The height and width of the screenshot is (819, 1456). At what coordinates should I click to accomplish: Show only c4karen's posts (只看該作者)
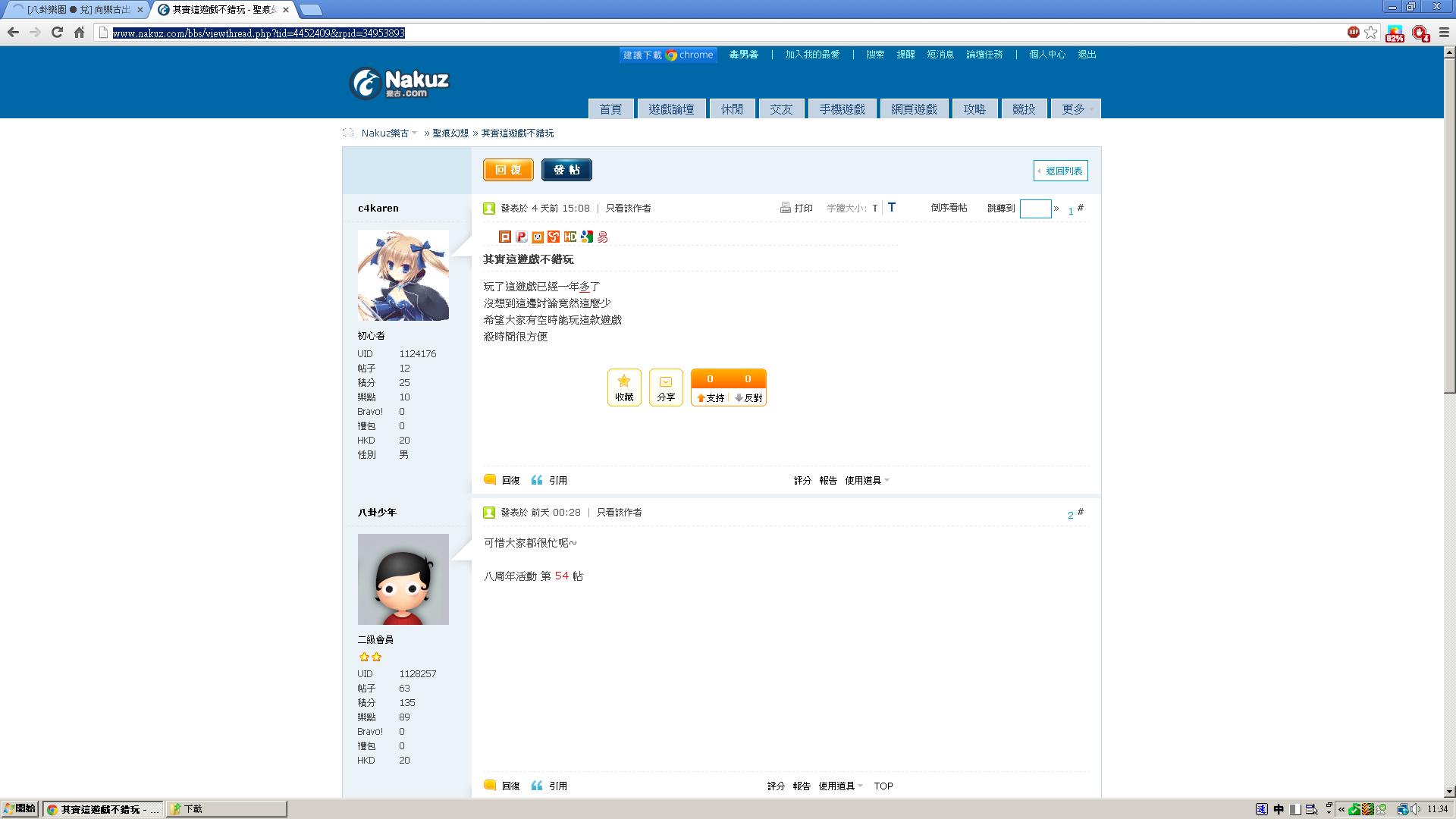point(628,208)
